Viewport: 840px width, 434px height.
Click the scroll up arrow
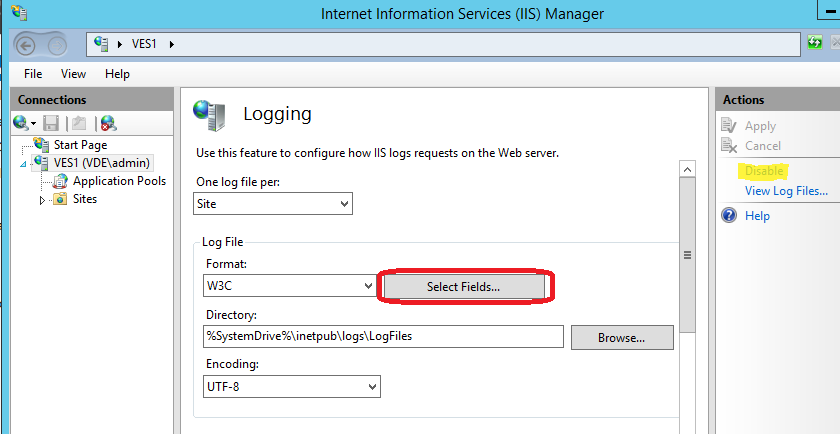click(687, 169)
